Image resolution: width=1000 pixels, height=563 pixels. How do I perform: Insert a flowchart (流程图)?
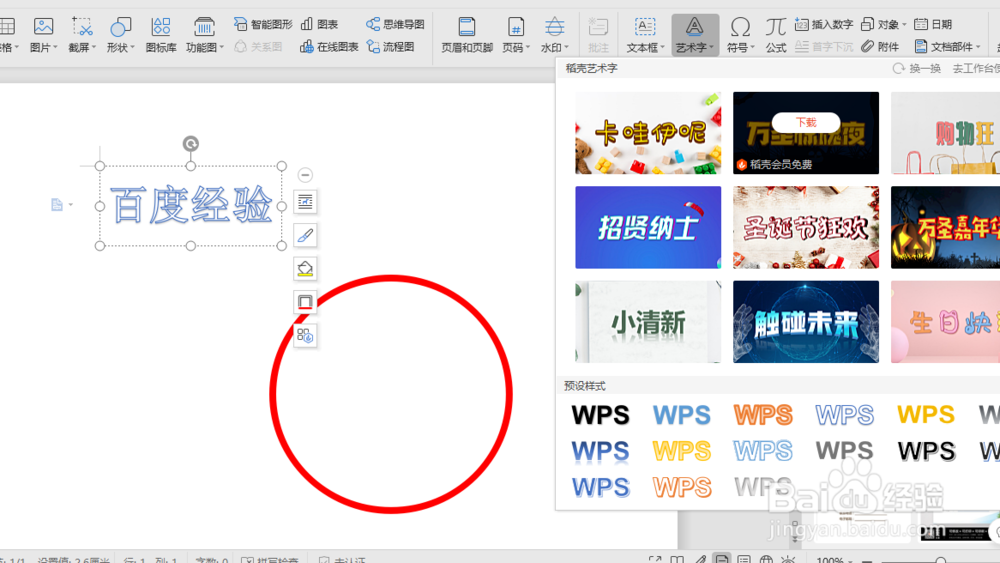click(x=390, y=47)
